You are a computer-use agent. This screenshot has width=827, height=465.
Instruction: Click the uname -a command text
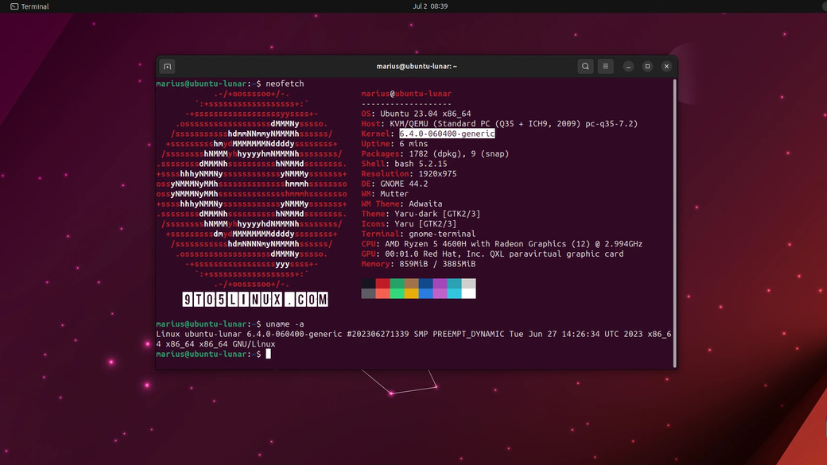[x=284, y=324]
